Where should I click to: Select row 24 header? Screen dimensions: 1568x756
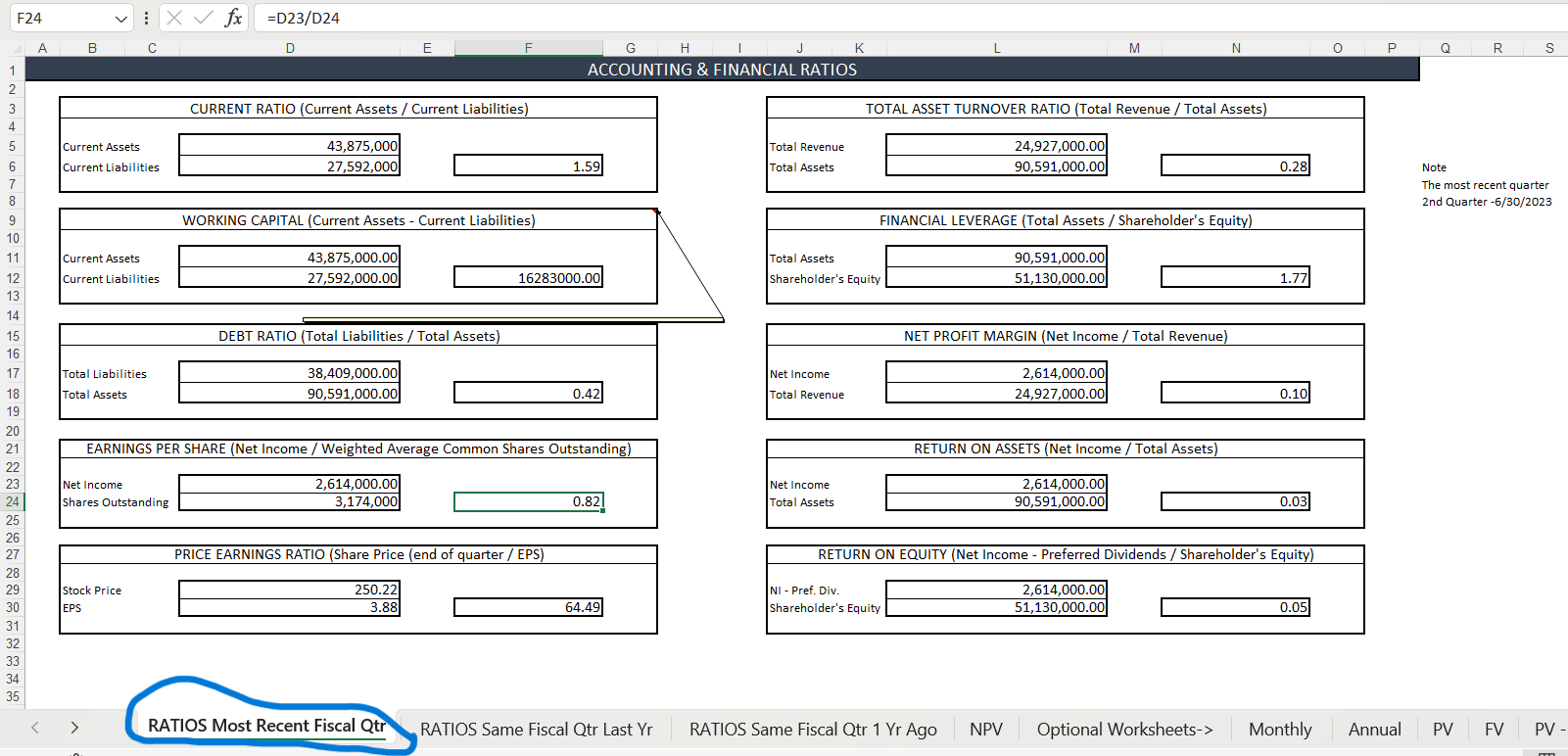click(x=13, y=501)
